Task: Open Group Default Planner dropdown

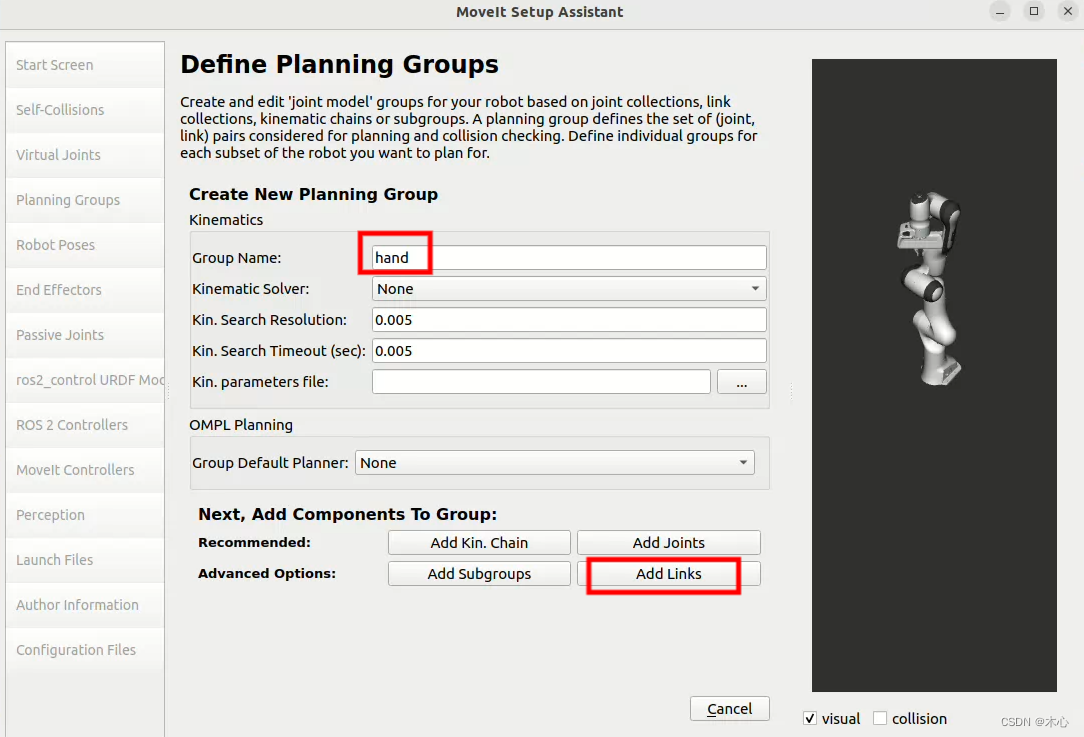Action: [554, 463]
